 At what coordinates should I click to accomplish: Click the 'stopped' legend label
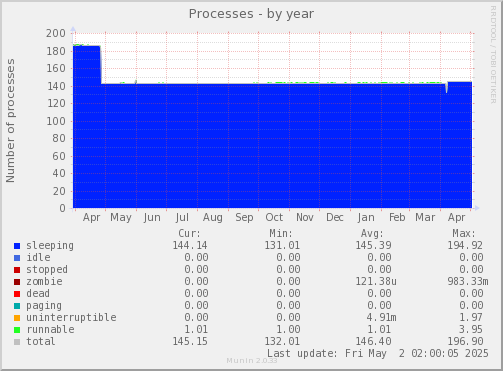(x=47, y=269)
